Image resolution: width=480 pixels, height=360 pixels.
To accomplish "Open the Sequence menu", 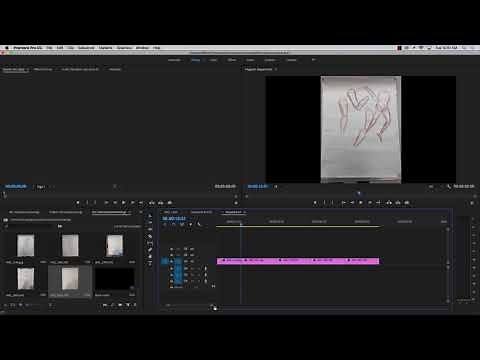I will 86,48.
